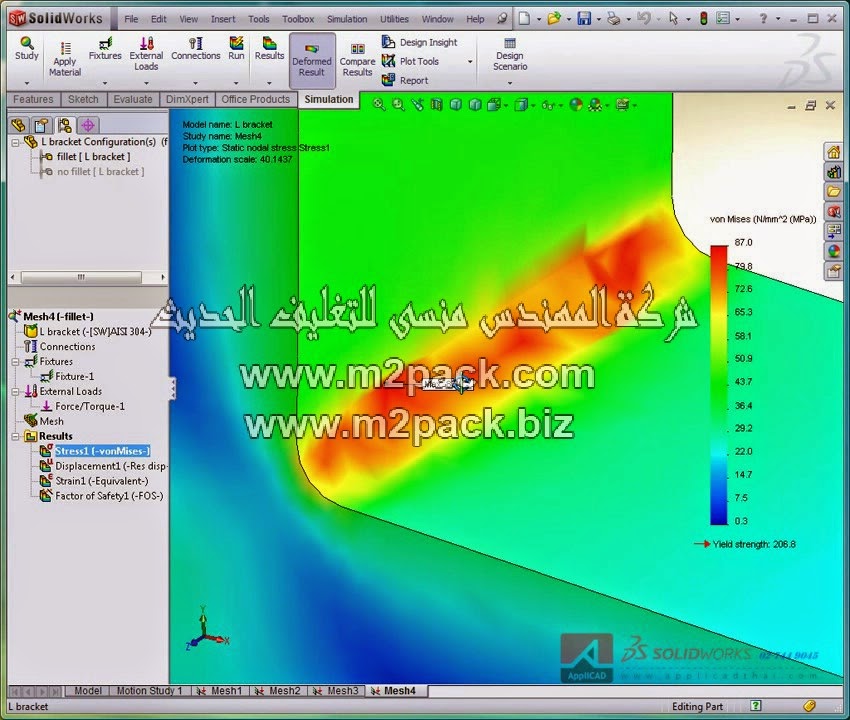This screenshot has height=720, width=850.
Task: Expand the Results dropdown arrow
Action: tap(269, 83)
